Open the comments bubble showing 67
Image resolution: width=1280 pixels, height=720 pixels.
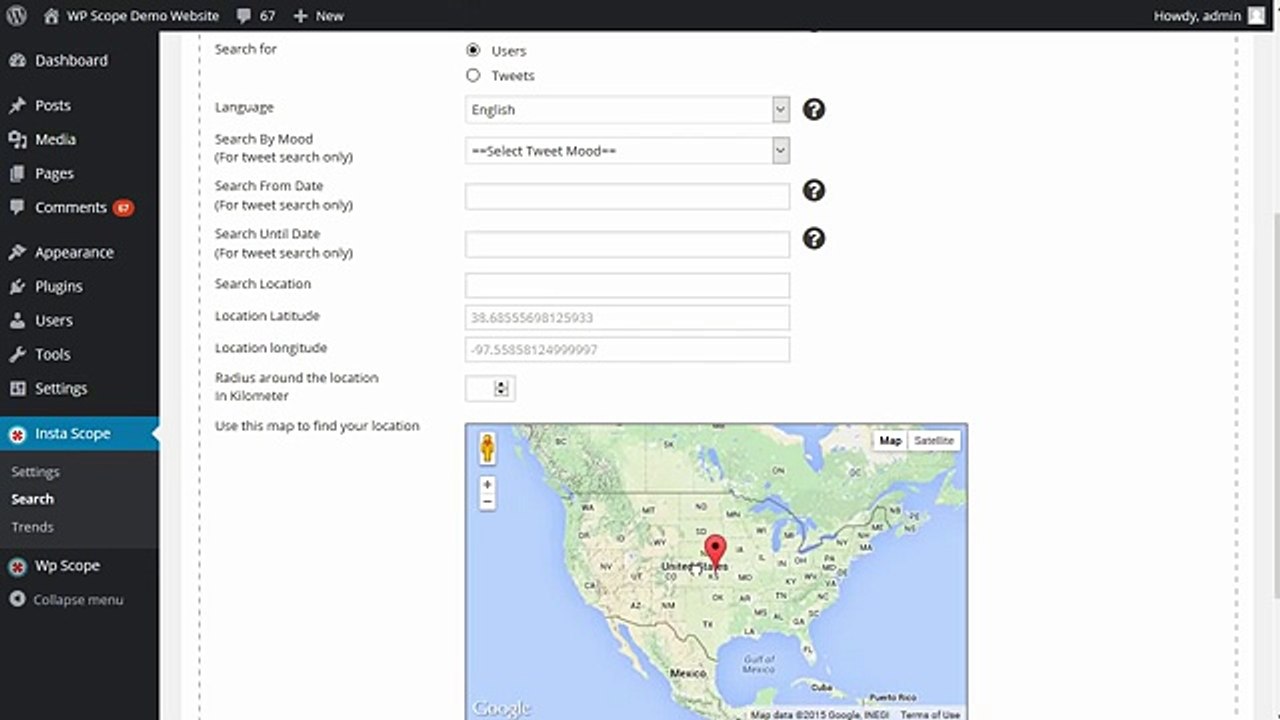pos(256,15)
